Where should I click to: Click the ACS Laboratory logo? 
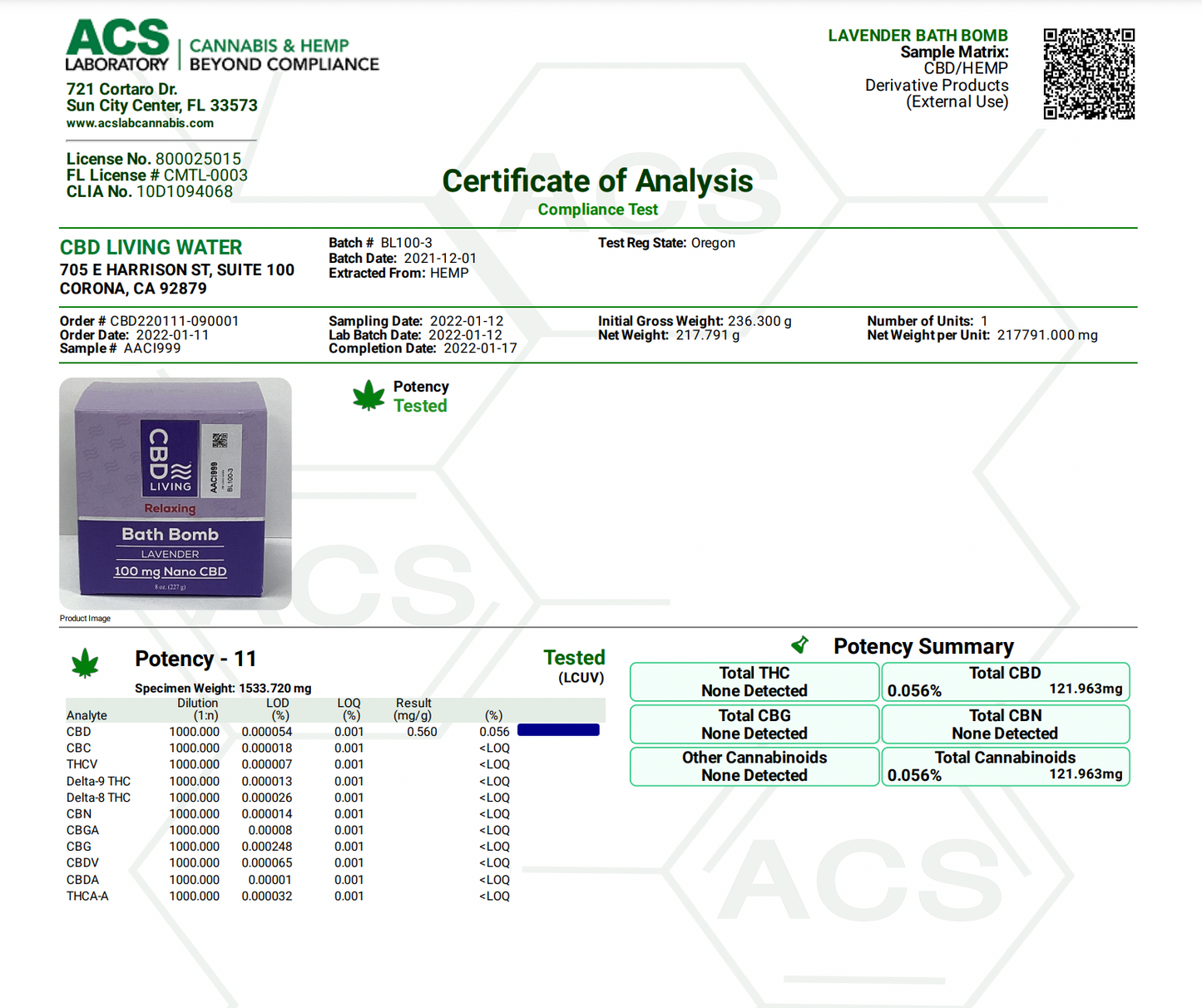(118, 46)
